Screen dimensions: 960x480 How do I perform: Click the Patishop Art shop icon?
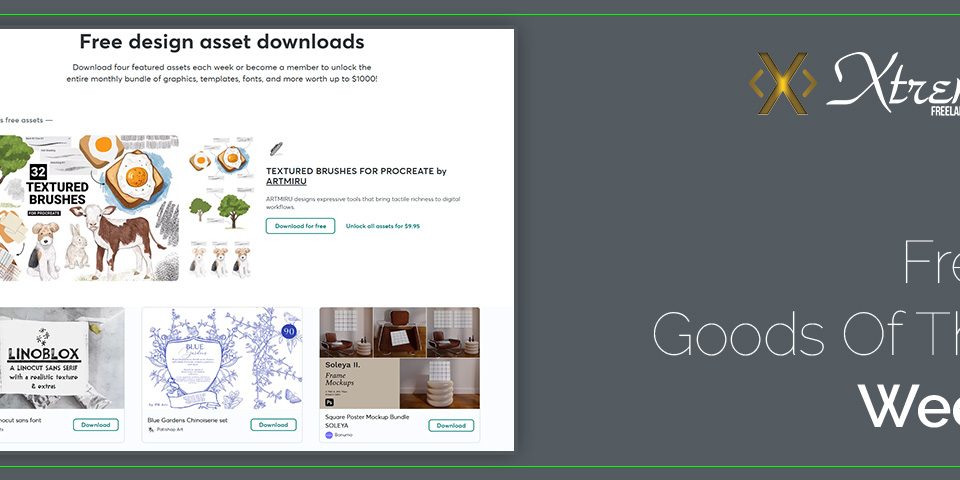click(151, 430)
